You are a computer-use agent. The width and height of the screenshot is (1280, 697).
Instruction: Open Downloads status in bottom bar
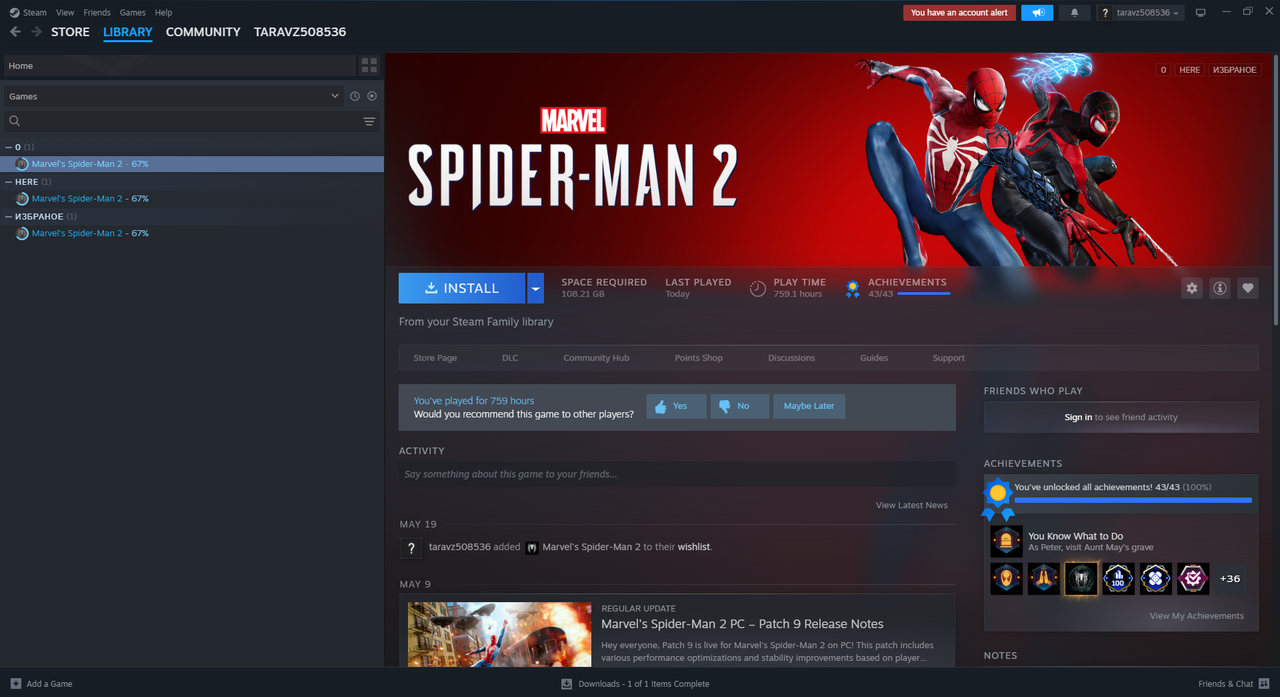[635, 684]
